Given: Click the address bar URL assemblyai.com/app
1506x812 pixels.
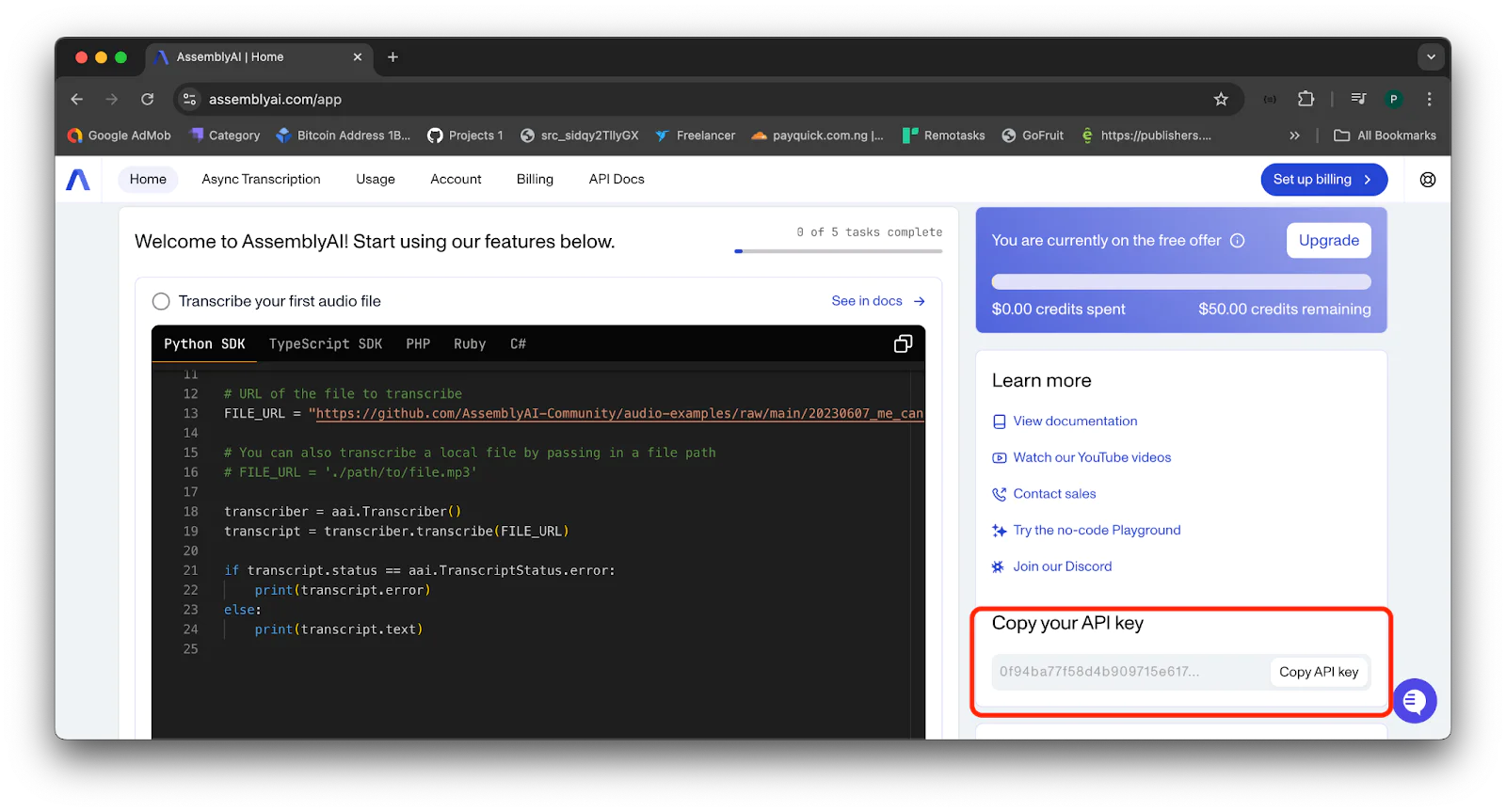Looking at the screenshot, I should coord(275,99).
